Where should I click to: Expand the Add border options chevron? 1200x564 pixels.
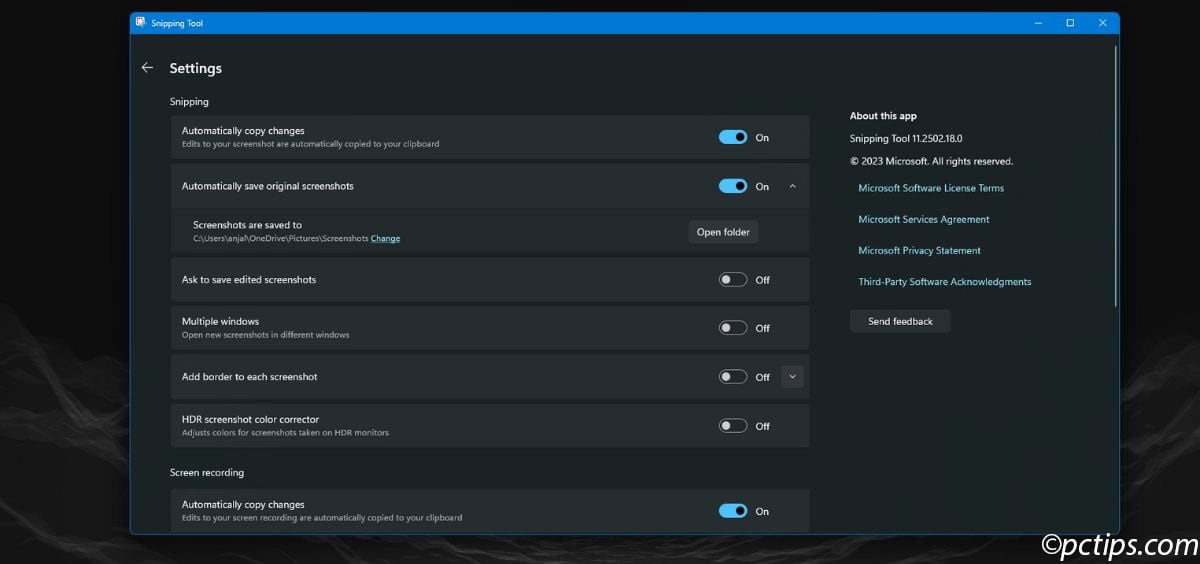tap(792, 377)
